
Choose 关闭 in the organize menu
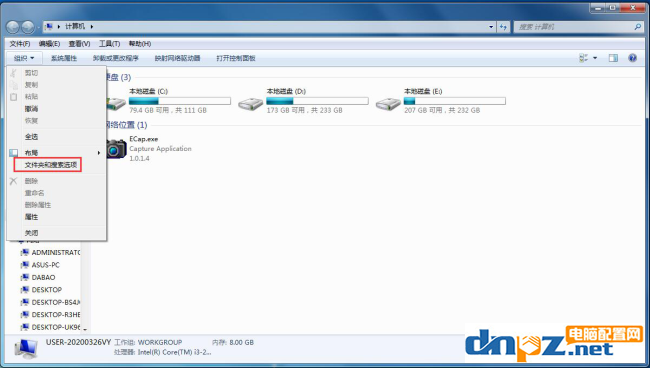click(31, 233)
